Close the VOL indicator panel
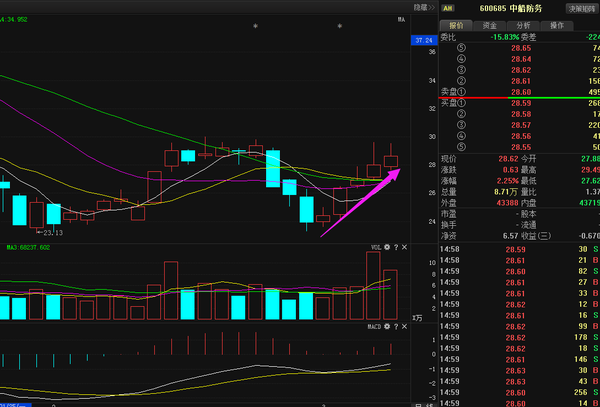This screenshot has width=600, height=407. point(404,247)
